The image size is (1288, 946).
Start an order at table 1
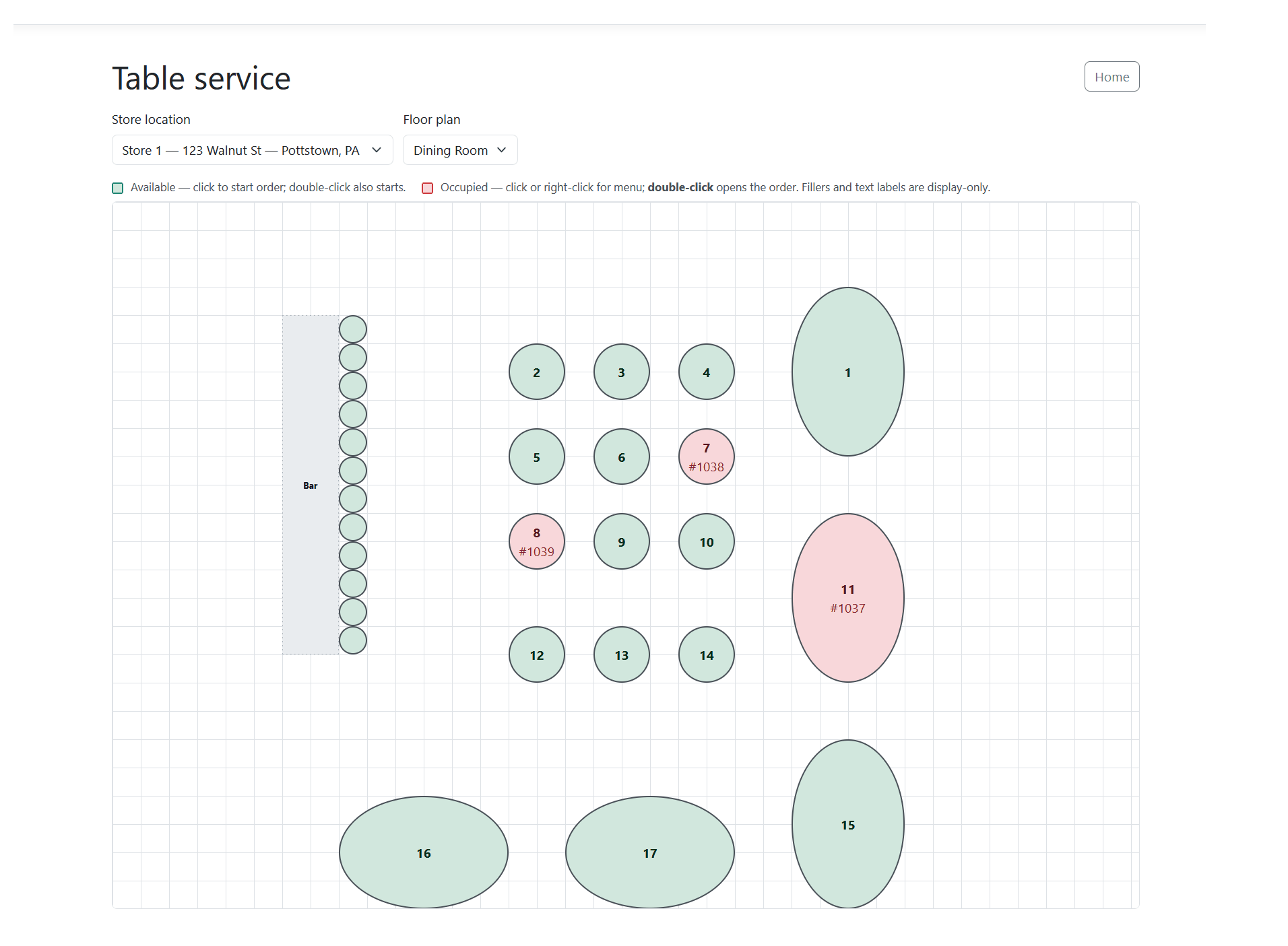(x=847, y=372)
